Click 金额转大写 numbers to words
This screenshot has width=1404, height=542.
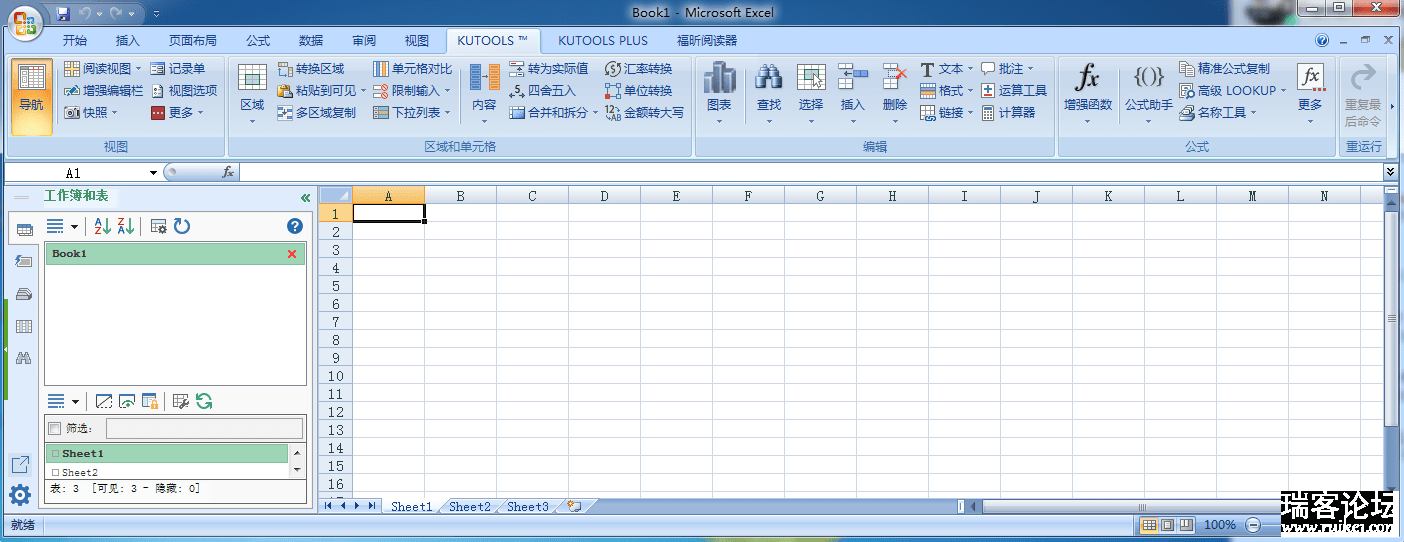click(645, 113)
